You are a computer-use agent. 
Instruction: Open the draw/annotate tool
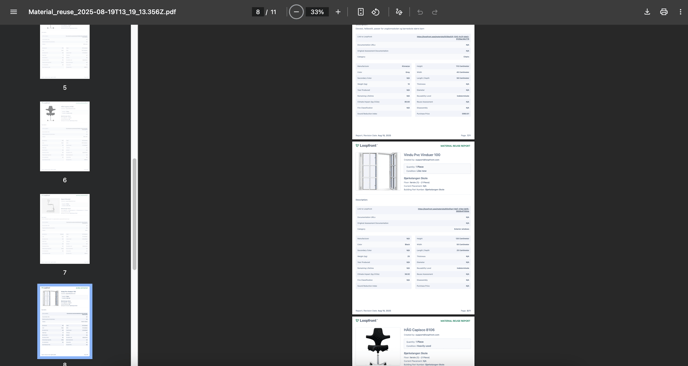click(399, 12)
